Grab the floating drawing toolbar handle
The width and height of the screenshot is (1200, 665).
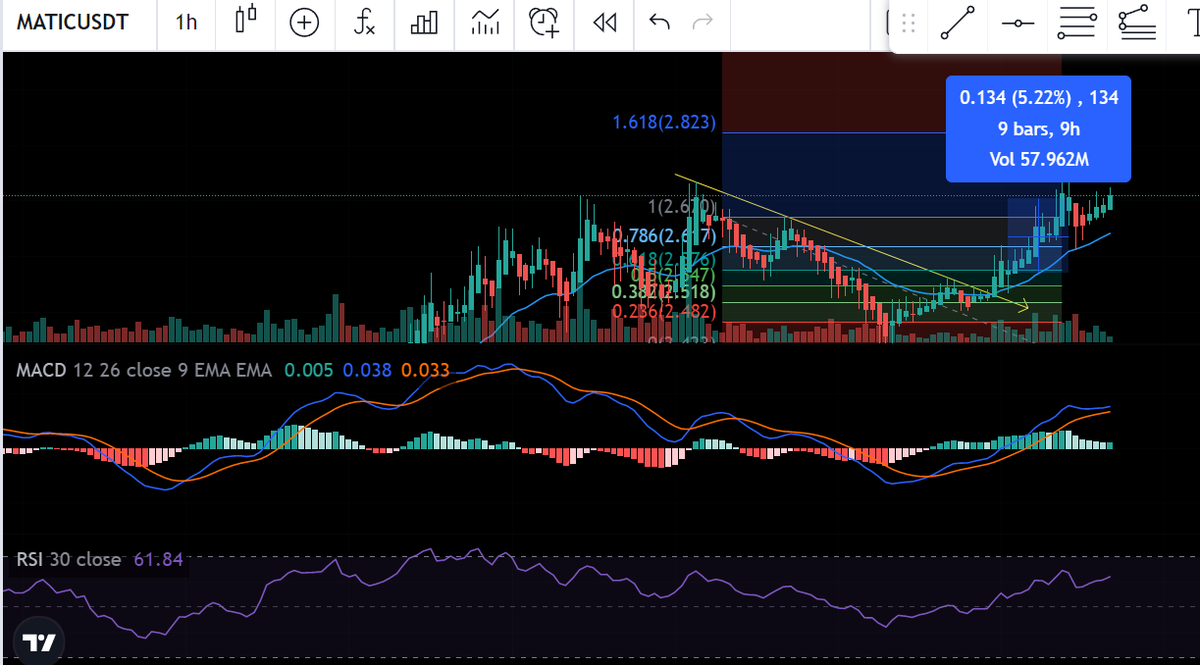(x=908, y=24)
